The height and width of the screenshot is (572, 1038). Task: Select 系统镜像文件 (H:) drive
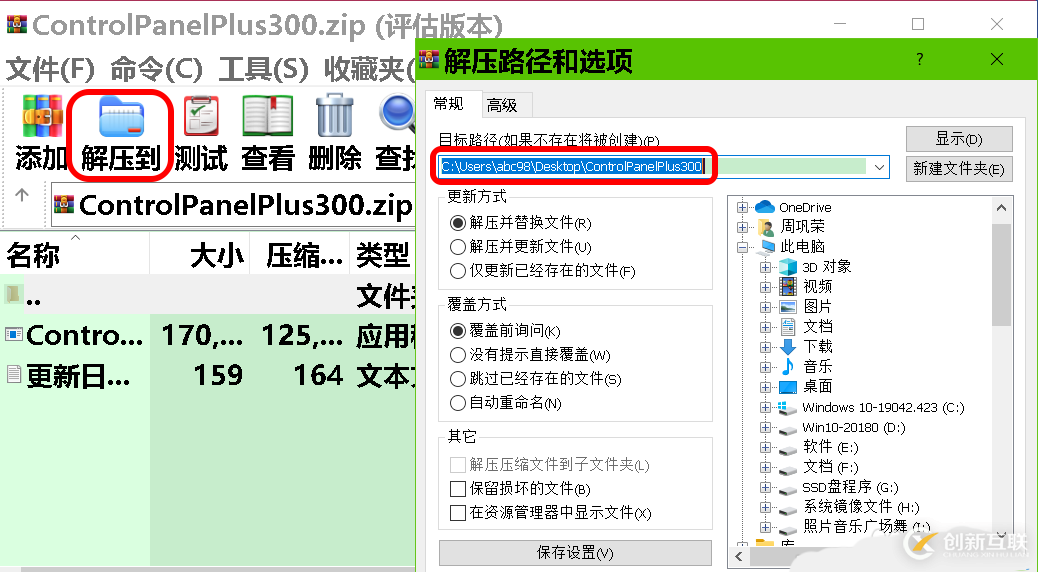[861, 507]
